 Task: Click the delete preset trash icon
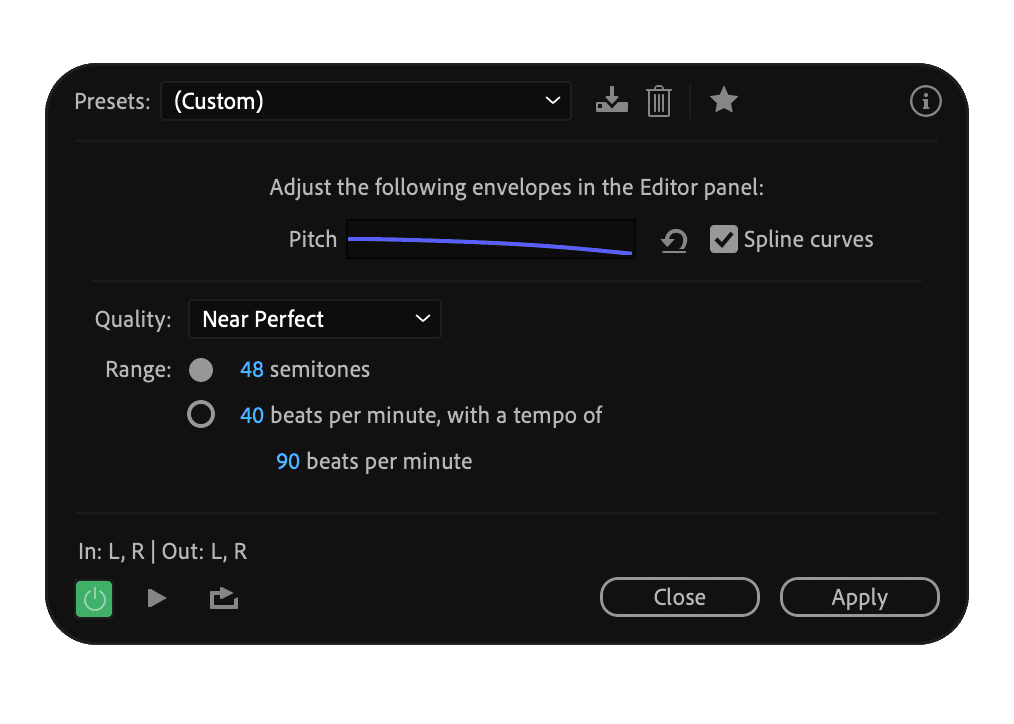tap(658, 101)
